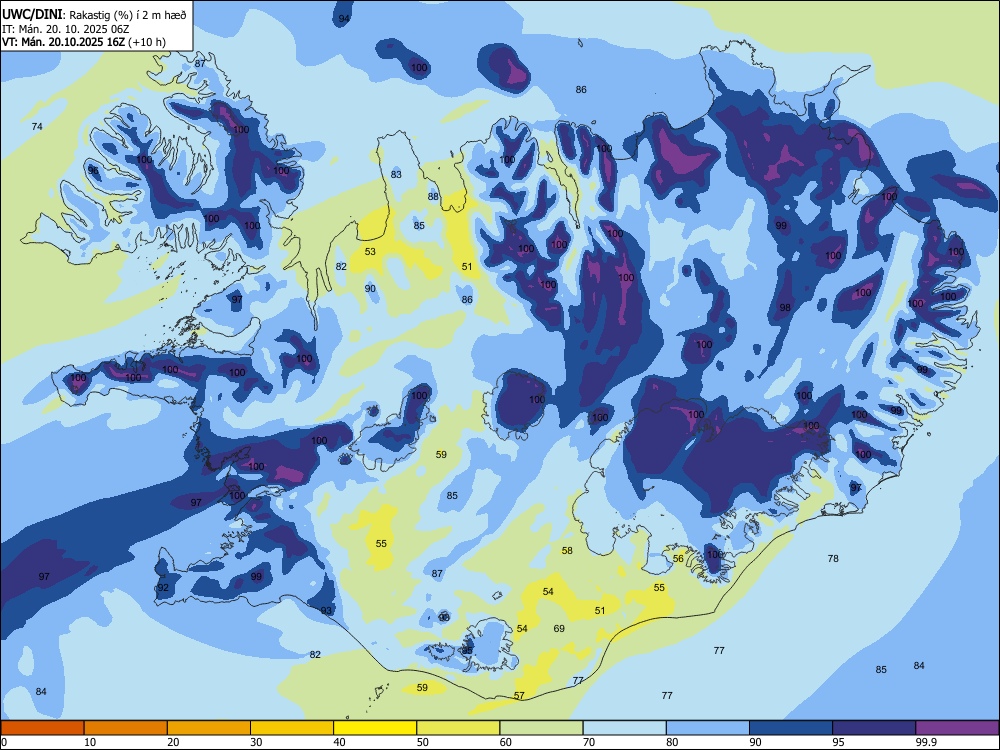Click the value 93 on the southwest coast
Image resolution: width=1000 pixels, height=750 pixels.
pyautogui.click(x=327, y=610)
